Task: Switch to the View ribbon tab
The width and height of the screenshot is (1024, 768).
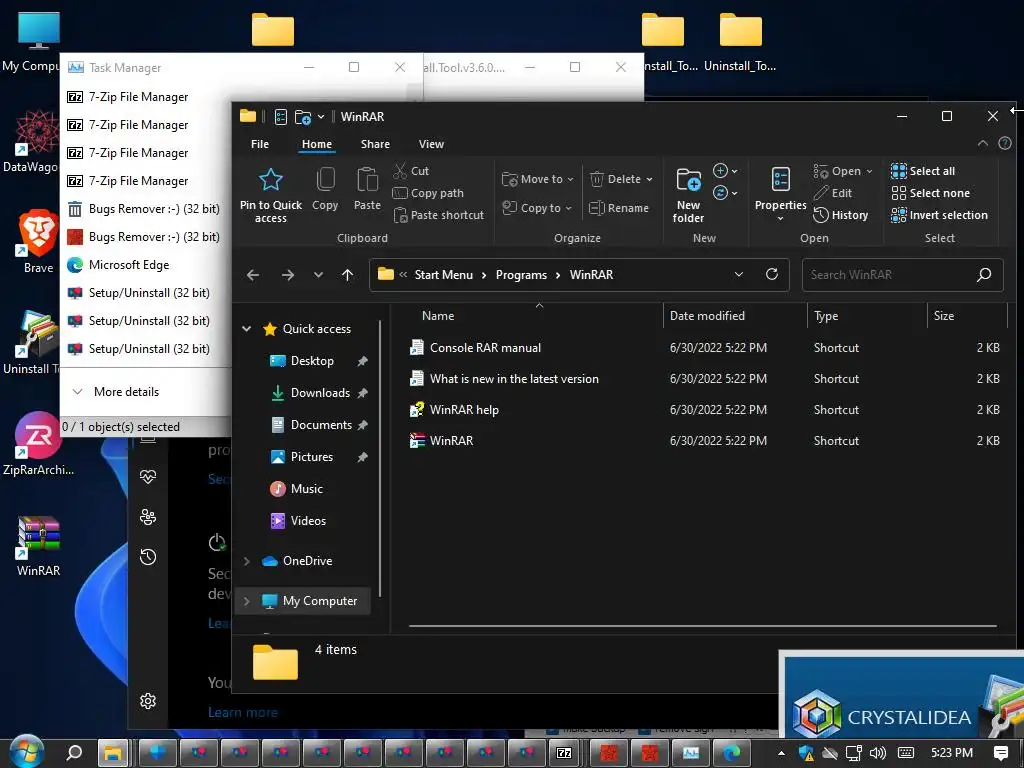Action: coord(431,144)
